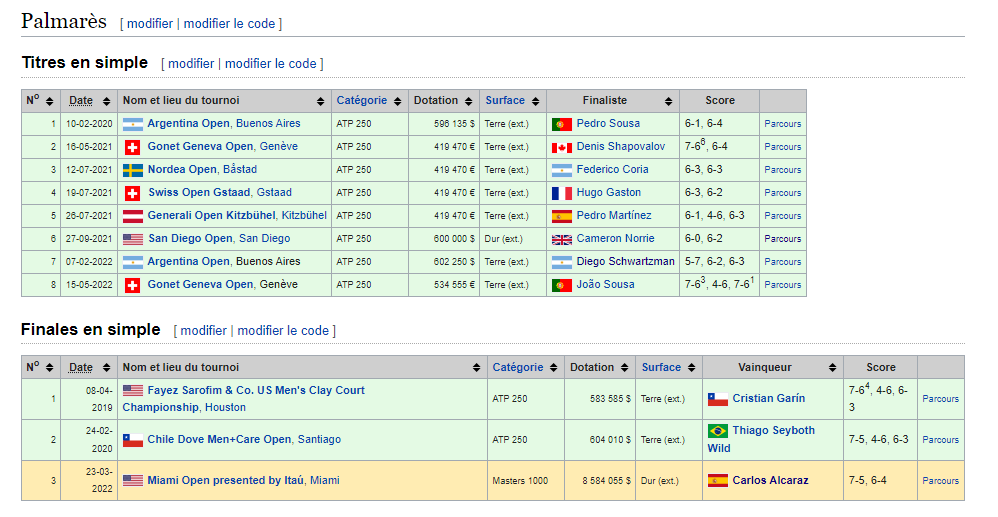Click Portugal flag next to Pedro Sousa
Screen dimensions: 998x517
pos(561,124)
